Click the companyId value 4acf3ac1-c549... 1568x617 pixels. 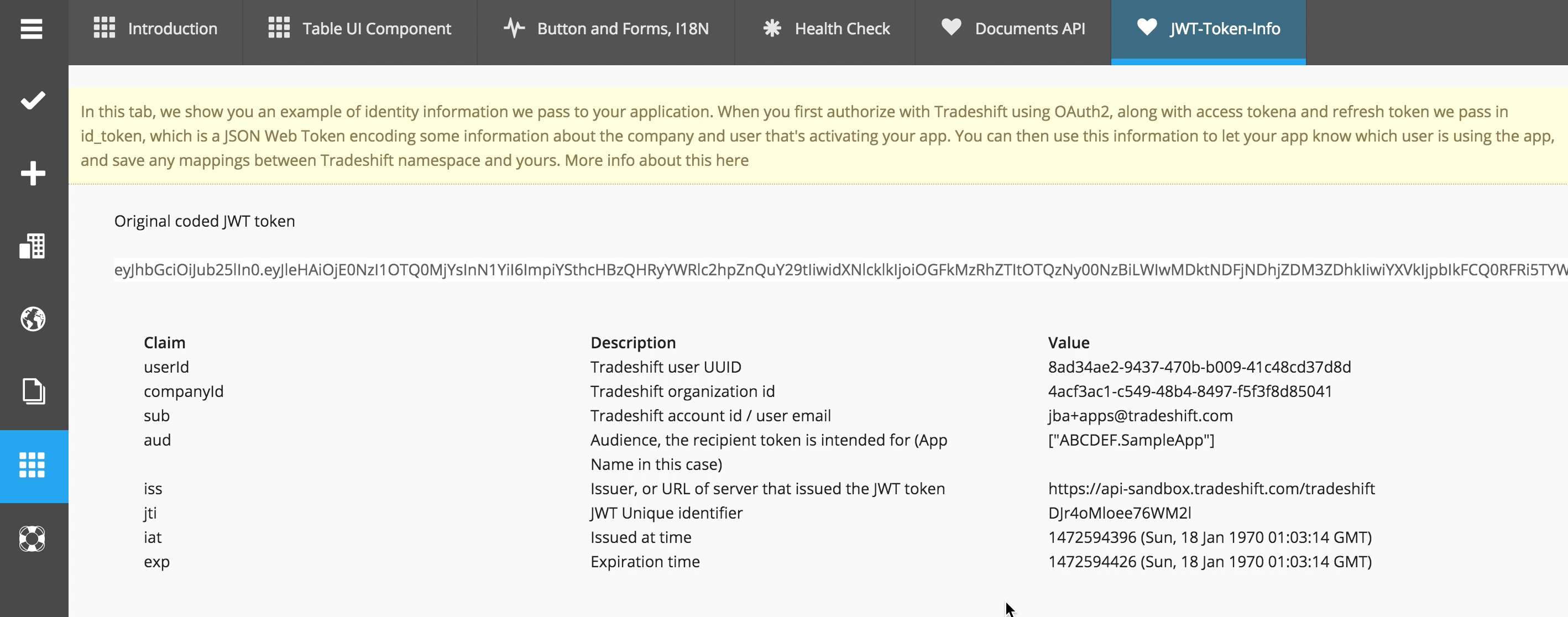pyautogui.click(x=1190, y=391)
